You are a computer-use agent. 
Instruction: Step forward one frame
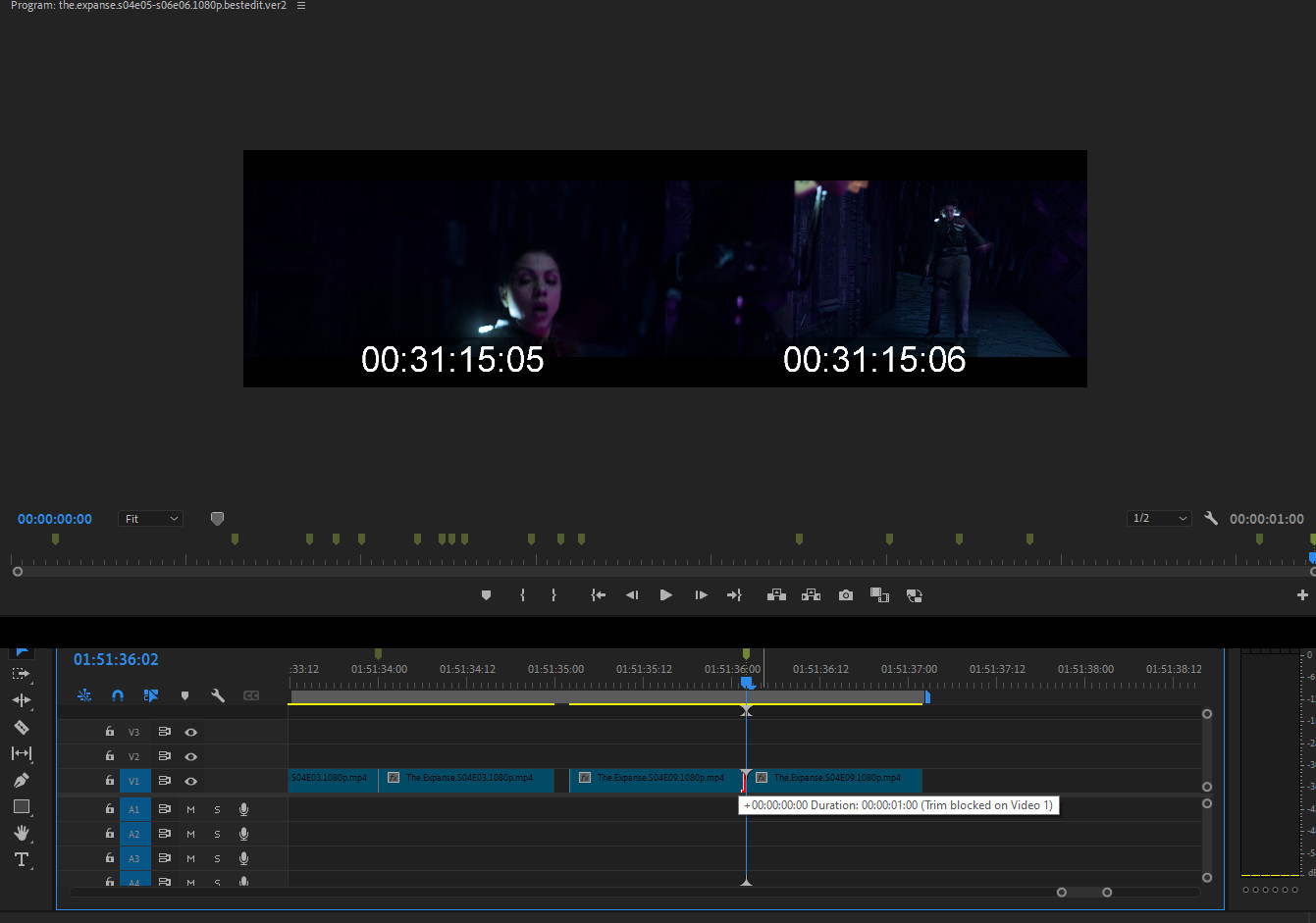[701, 595]
